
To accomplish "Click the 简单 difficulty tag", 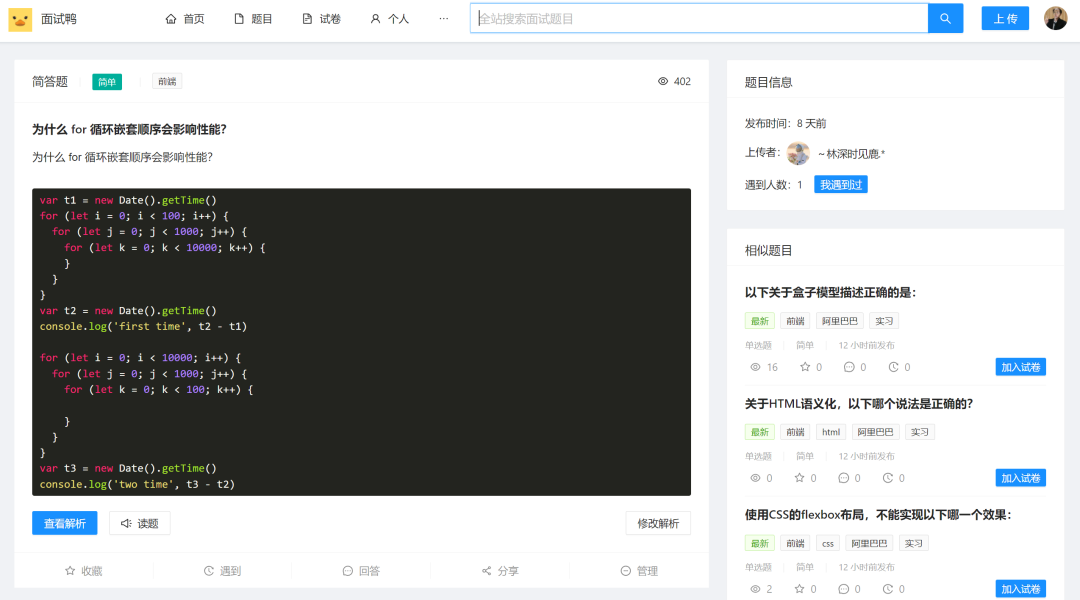I will click(x=107, y=82).
